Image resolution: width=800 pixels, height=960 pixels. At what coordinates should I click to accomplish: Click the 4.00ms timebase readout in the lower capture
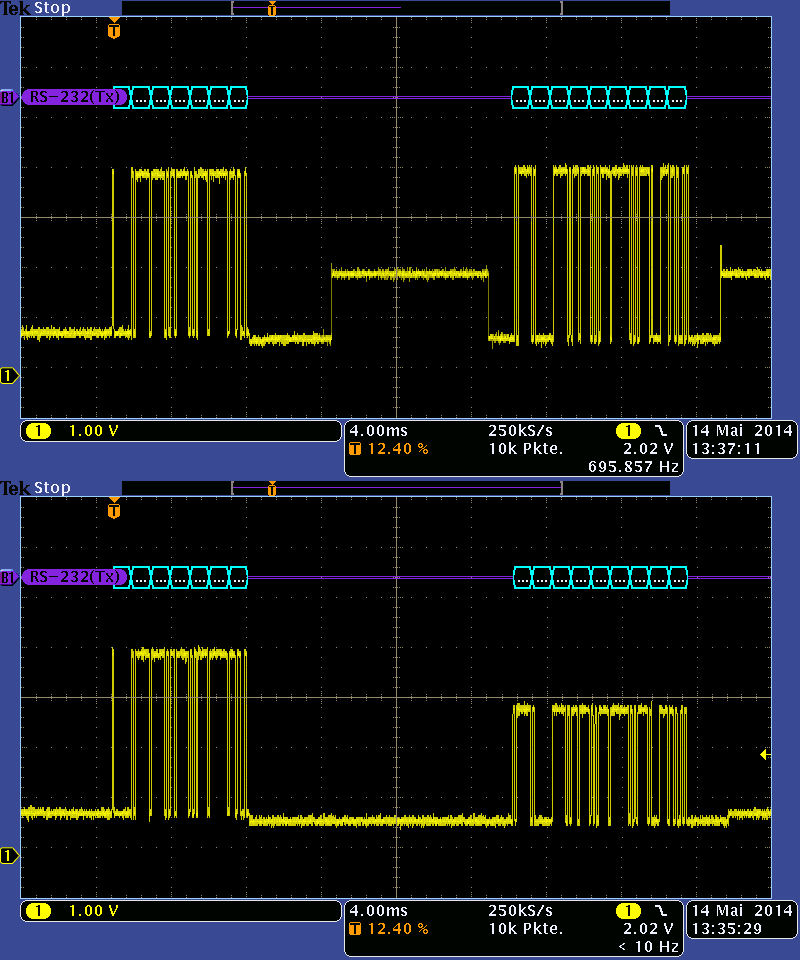(379, 911)
